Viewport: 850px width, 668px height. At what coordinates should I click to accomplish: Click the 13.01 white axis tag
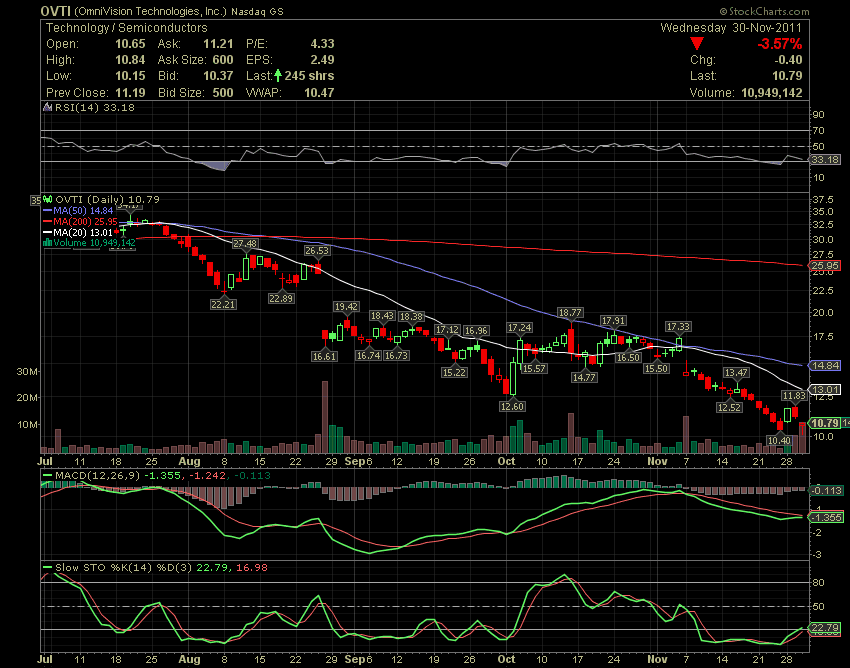click(x=826, y=389)
